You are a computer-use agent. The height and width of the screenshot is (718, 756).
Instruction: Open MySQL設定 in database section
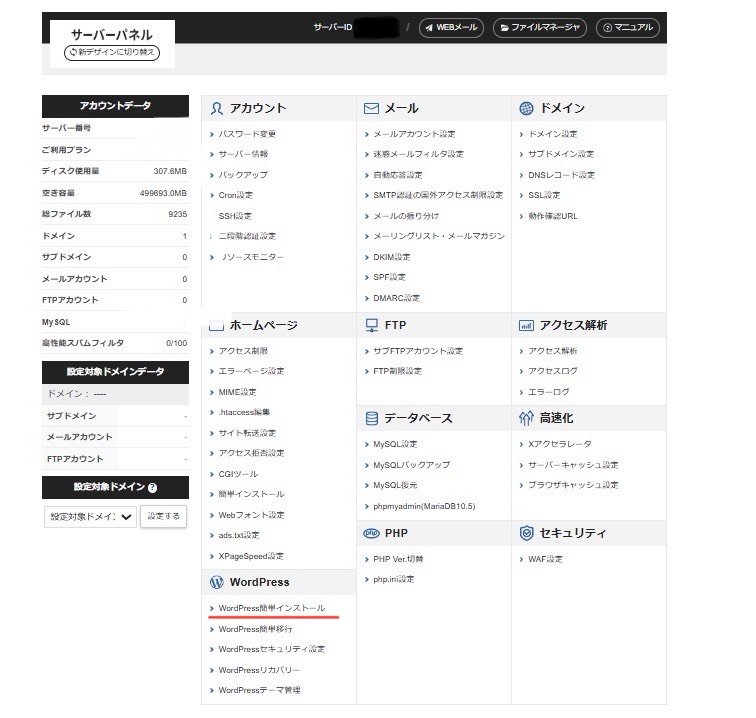pos(394,444)
